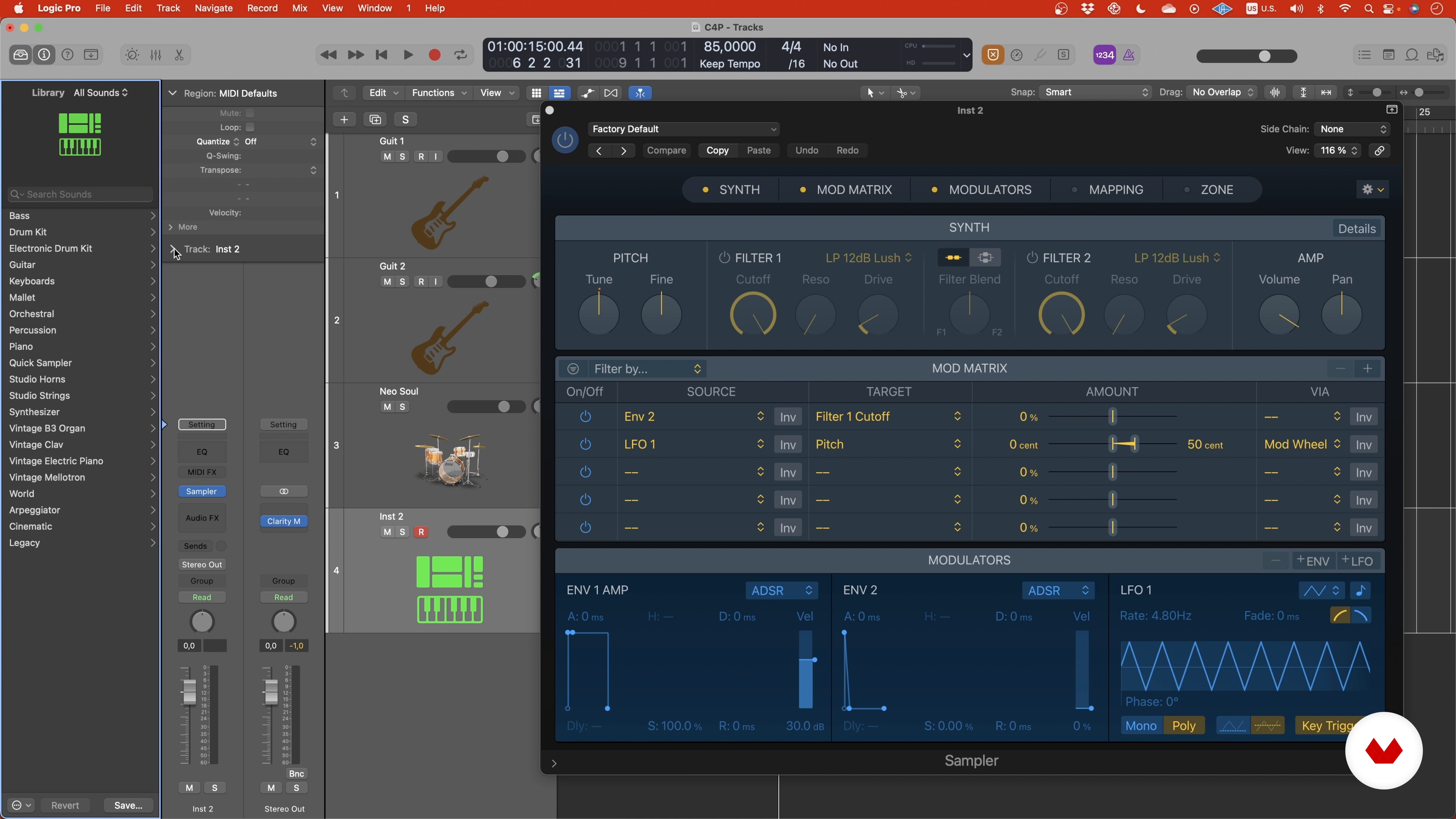This screenshot has width=1456, height=819.
Task: Go to the previous Sampler preset
Action: coord(599,151)
